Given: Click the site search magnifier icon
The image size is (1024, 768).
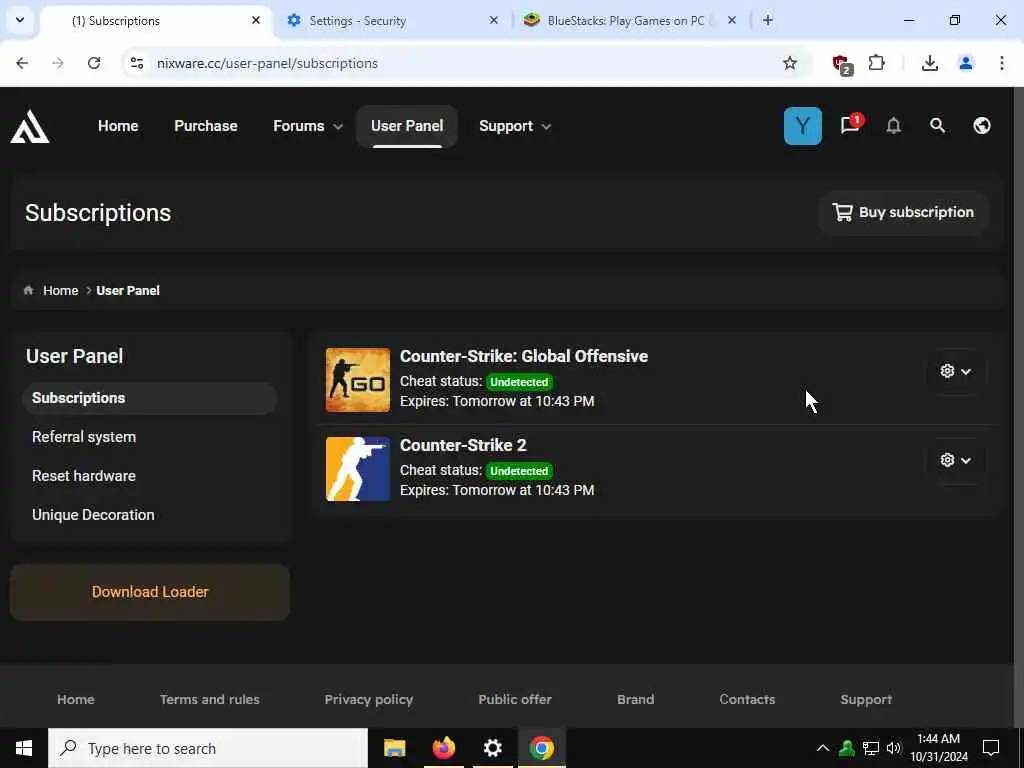Looking at the screenshot, I should [x=937, y=125].
